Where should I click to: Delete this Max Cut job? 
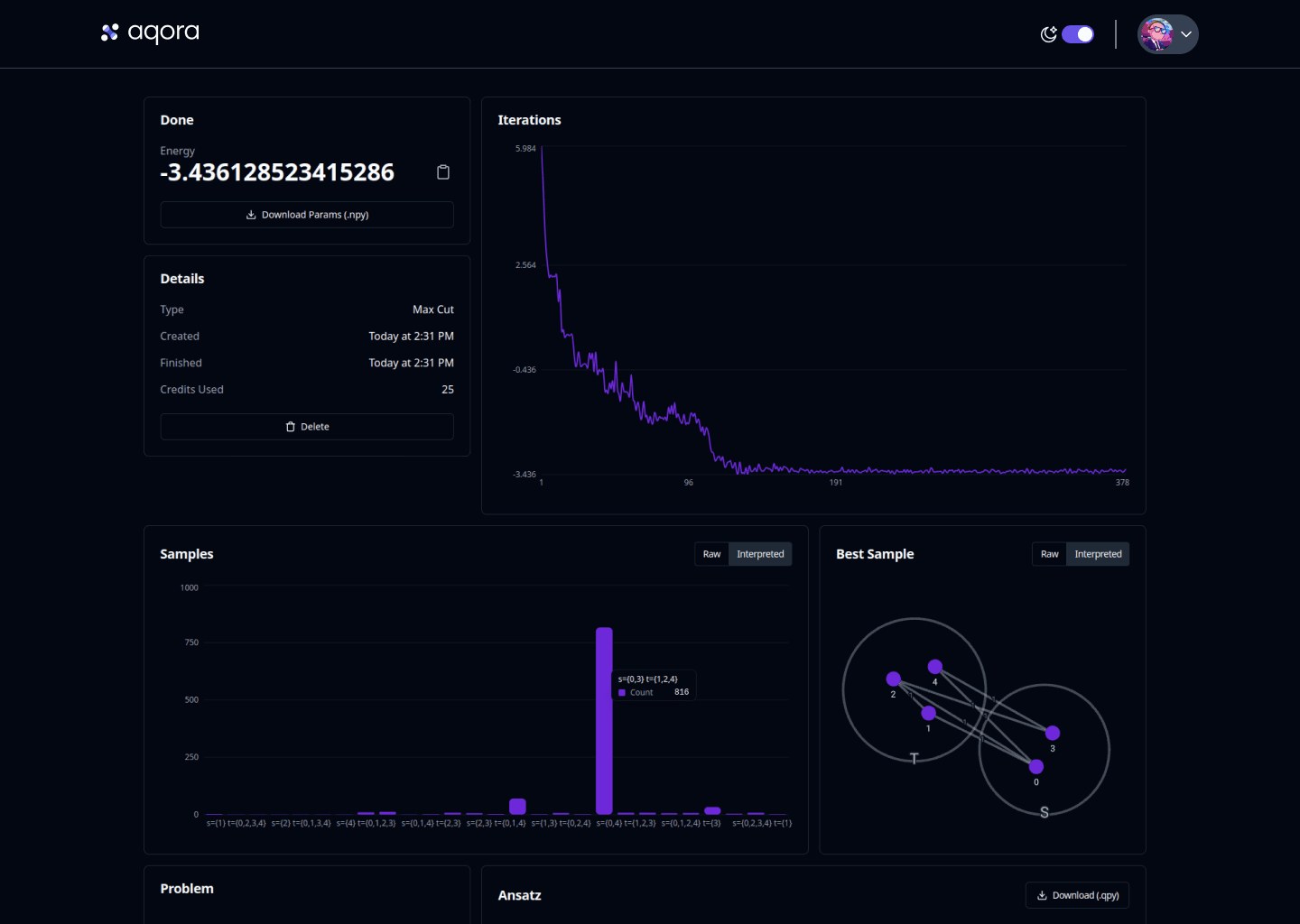click(x=307, y=427)
